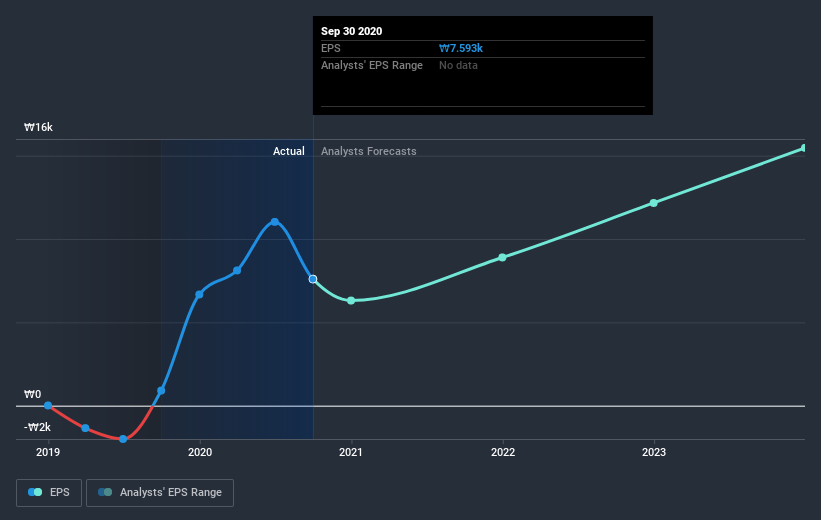Screen dimensions: 821x520
Task: Click the 2019 x-axis label
Action: (x=48, y=452)
